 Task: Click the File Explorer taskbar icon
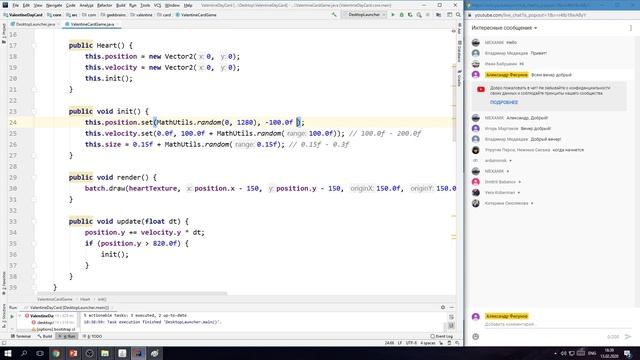point(105,353)
